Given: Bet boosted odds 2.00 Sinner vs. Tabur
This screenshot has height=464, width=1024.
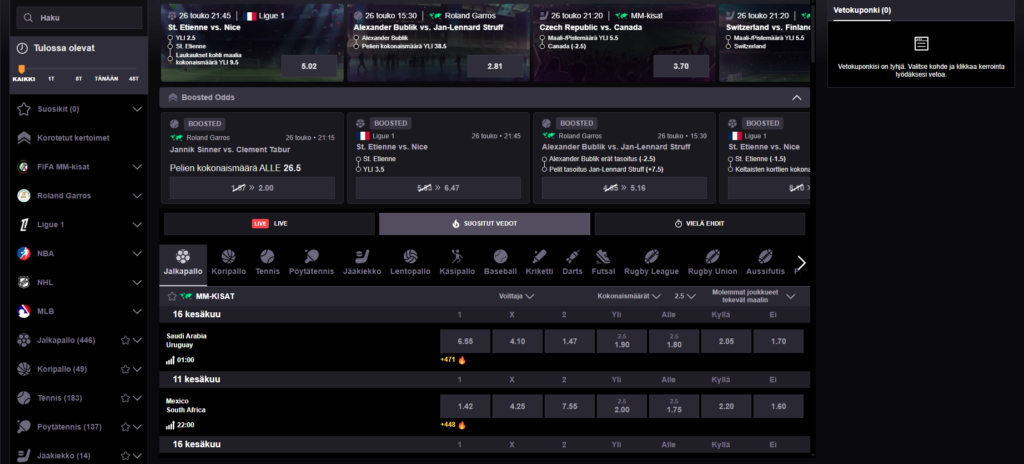Looking at the screenshot, I should point(252,188).
